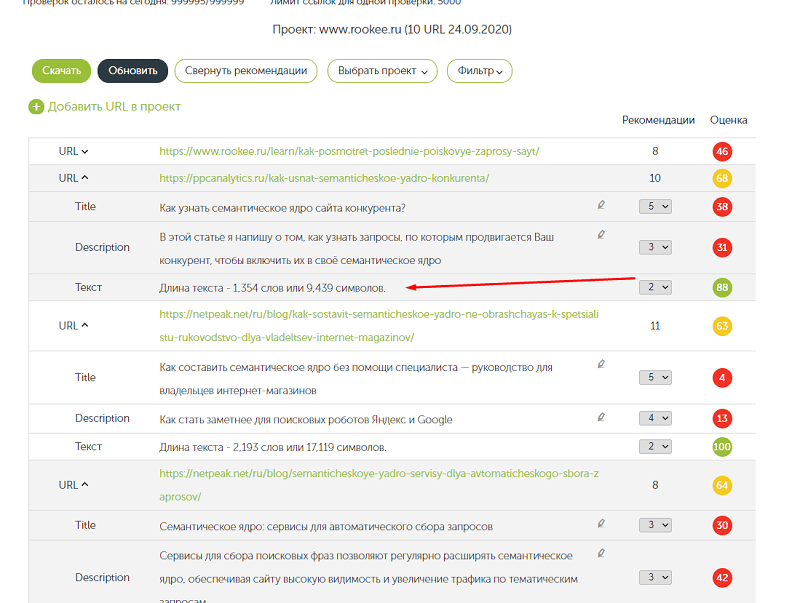Click pencil icon beside Netpeak guide Title
Viewport: 800px width, 603px height.
pyautogui.click(x=601, y=365)
